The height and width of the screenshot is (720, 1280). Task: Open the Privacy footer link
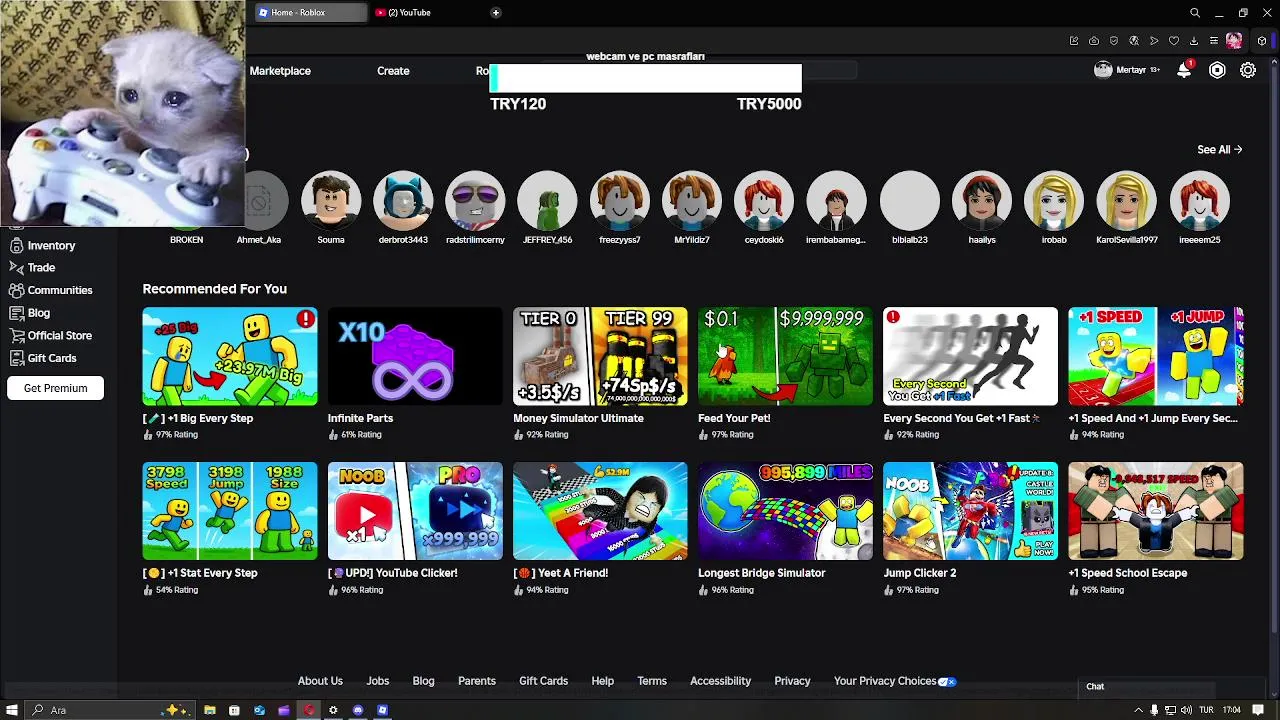[792, 681]
